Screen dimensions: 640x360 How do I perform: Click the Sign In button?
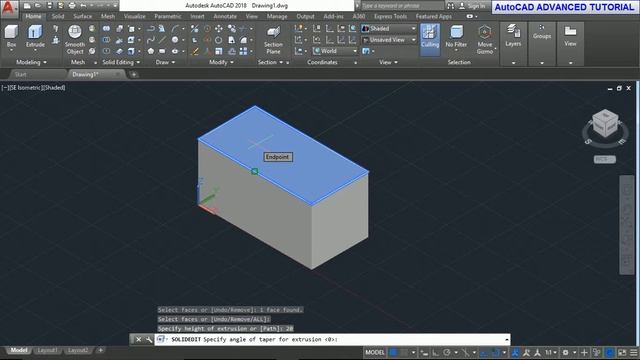pyautogui.click(x=472, y=6)
